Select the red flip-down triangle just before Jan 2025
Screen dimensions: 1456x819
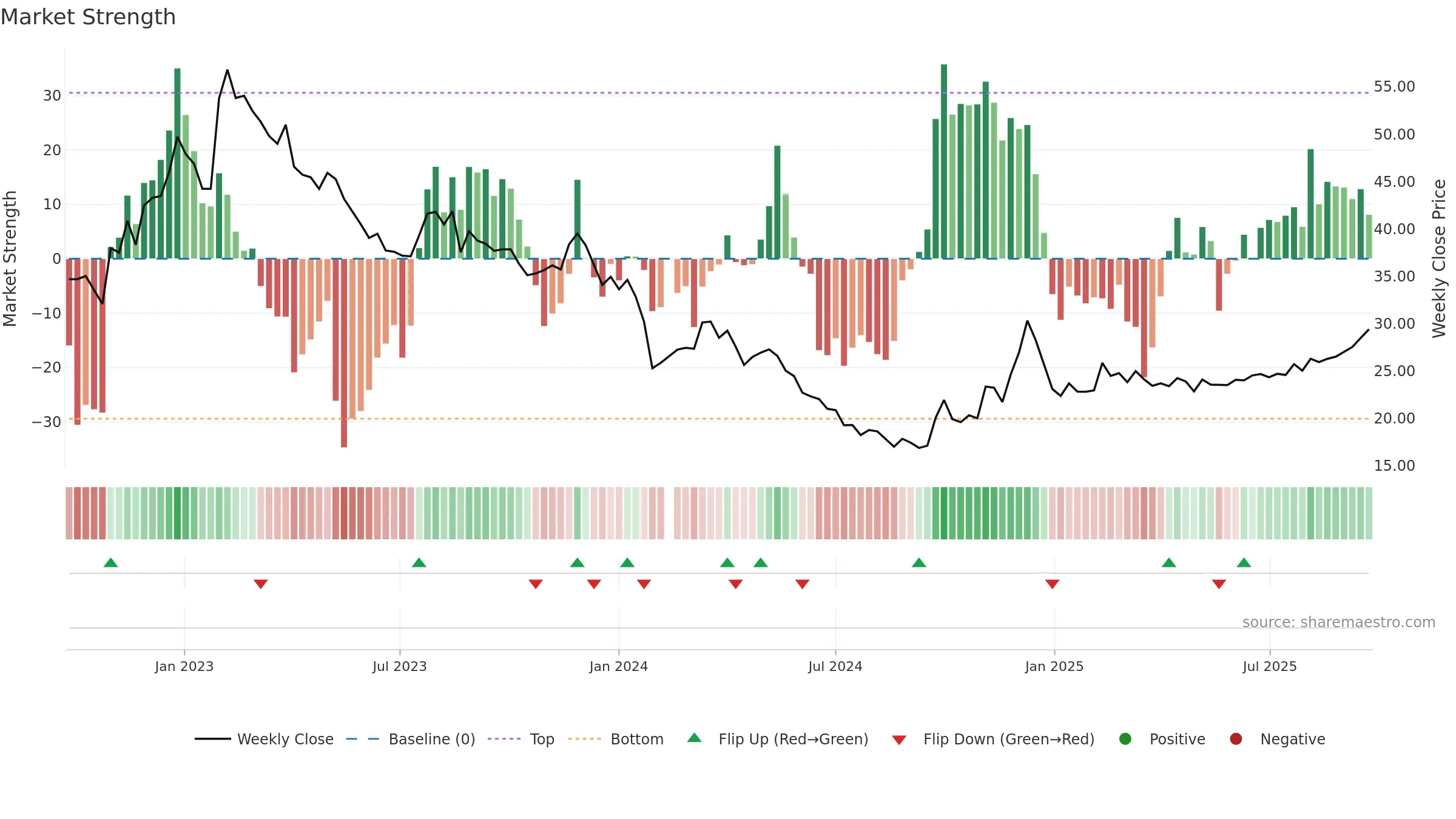(1053, 584)
